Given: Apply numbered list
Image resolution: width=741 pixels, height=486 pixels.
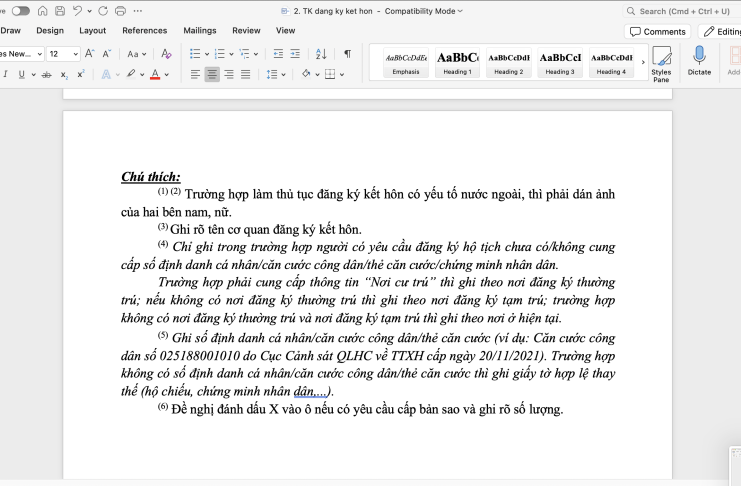Looking at the screenshot, I should tap(220, 54).
